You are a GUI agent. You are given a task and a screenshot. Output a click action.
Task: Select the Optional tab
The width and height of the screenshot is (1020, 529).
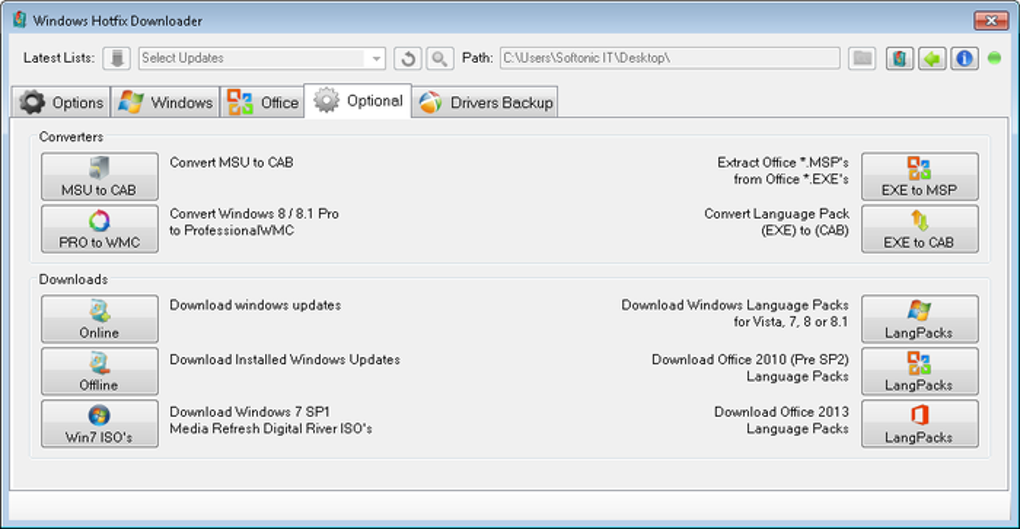pos(358,101)
